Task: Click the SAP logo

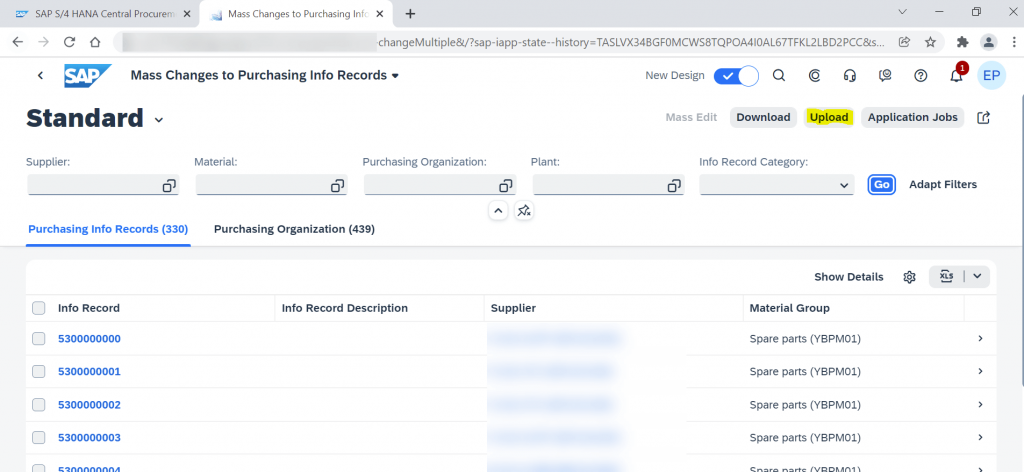Action: click(x=88, y=76)
